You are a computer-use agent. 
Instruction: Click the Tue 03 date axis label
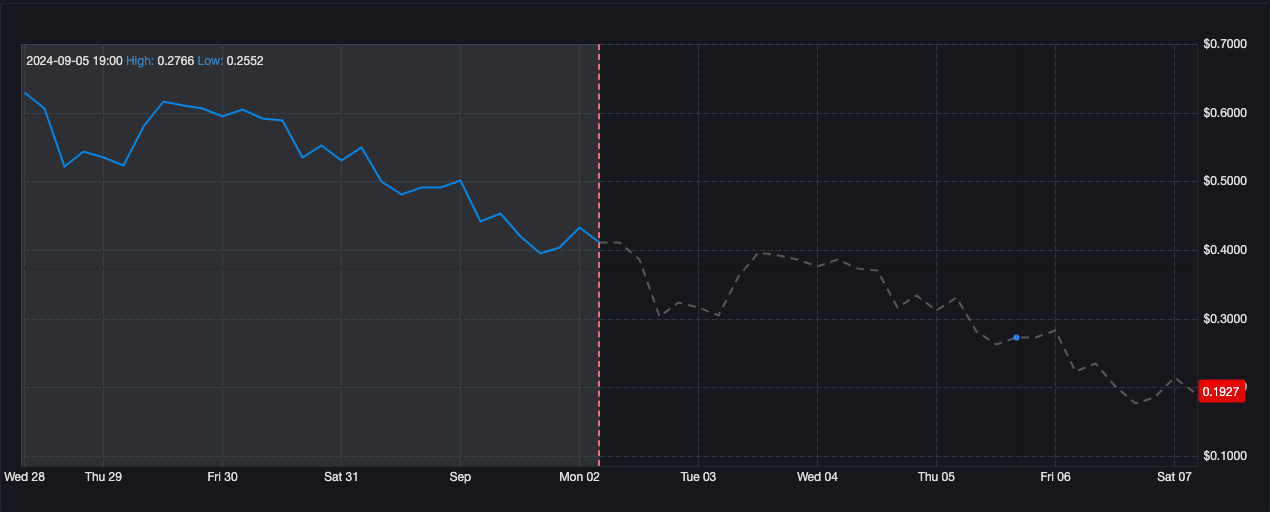click(x=698, y=477)
